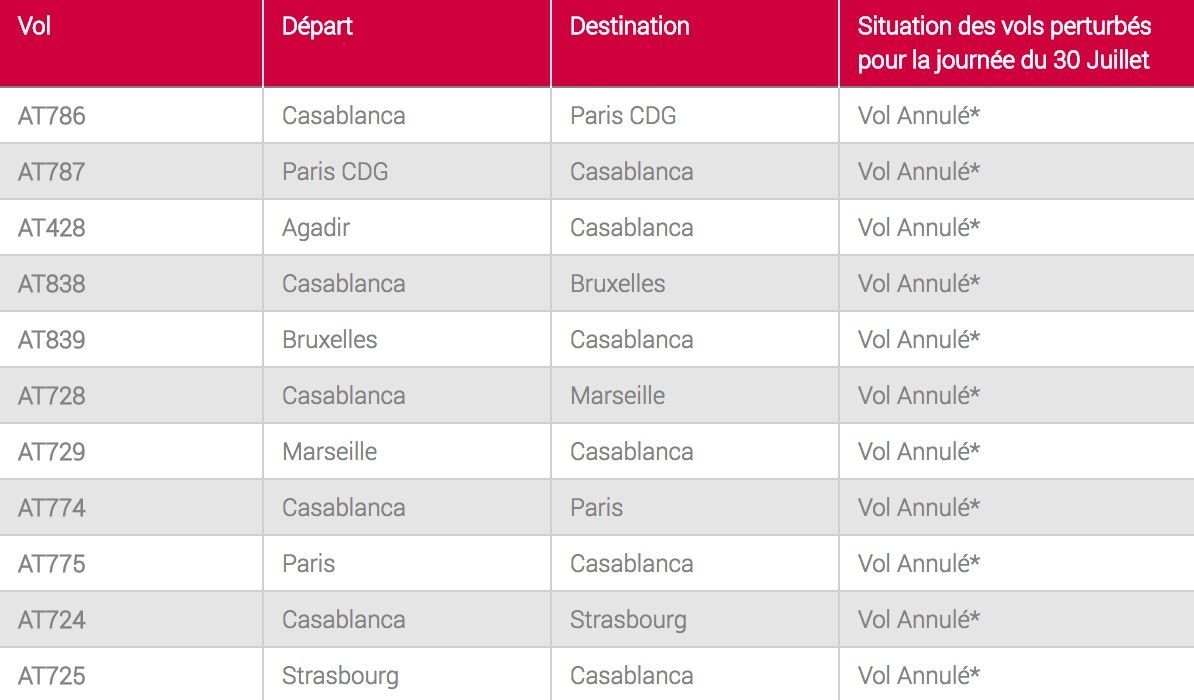This screenshot has height=700, width=1194.
Task: Select flight AT728 in the table
Action: click(52, 396)
